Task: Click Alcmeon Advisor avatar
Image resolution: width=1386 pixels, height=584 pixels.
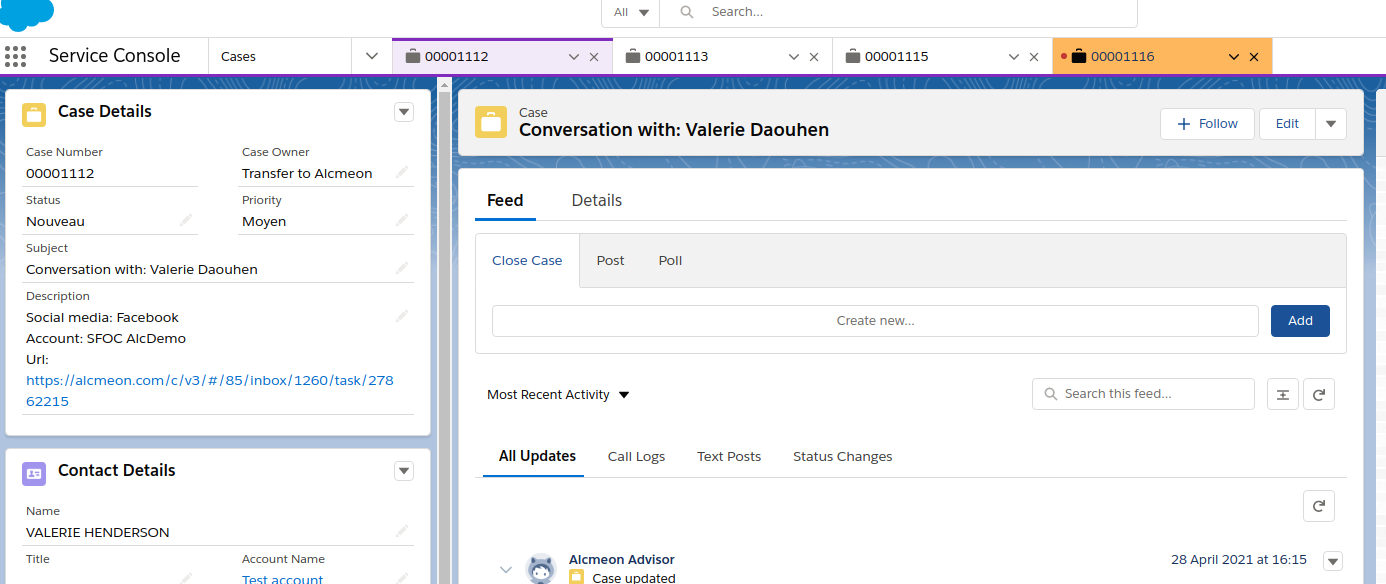Action: point(541,569)
